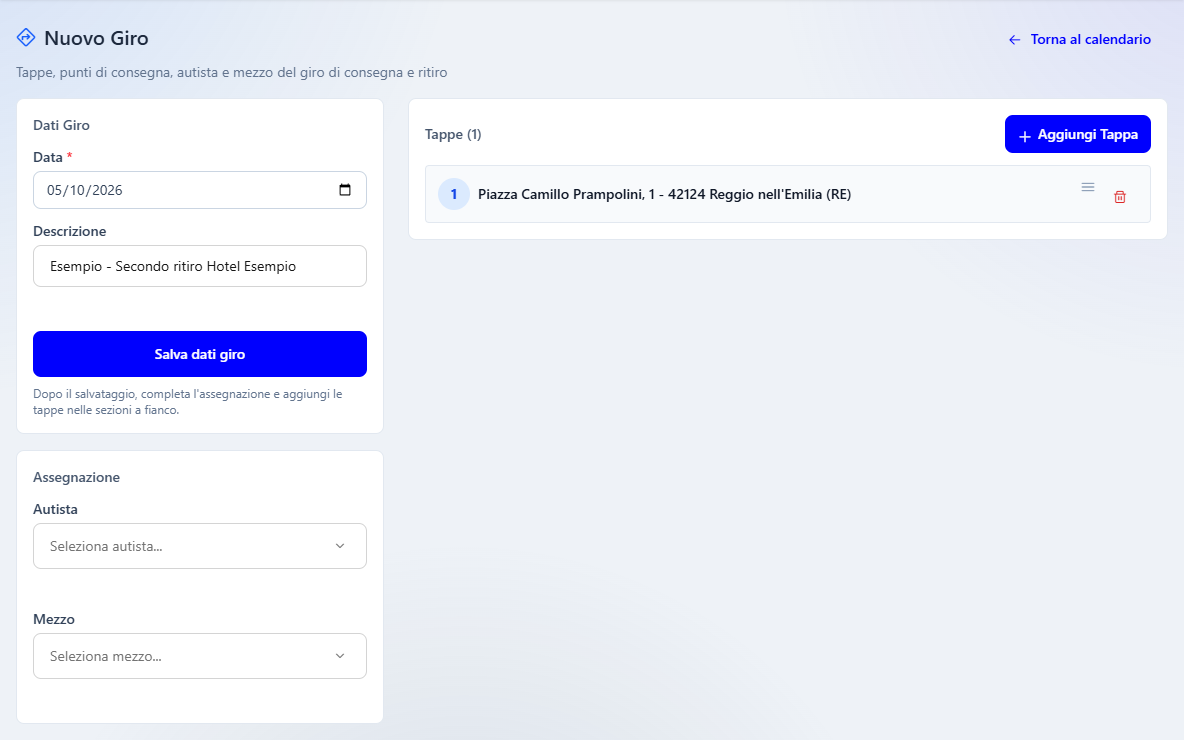
Task: Click the Tappe (1) heading
Action: (453, 134)
